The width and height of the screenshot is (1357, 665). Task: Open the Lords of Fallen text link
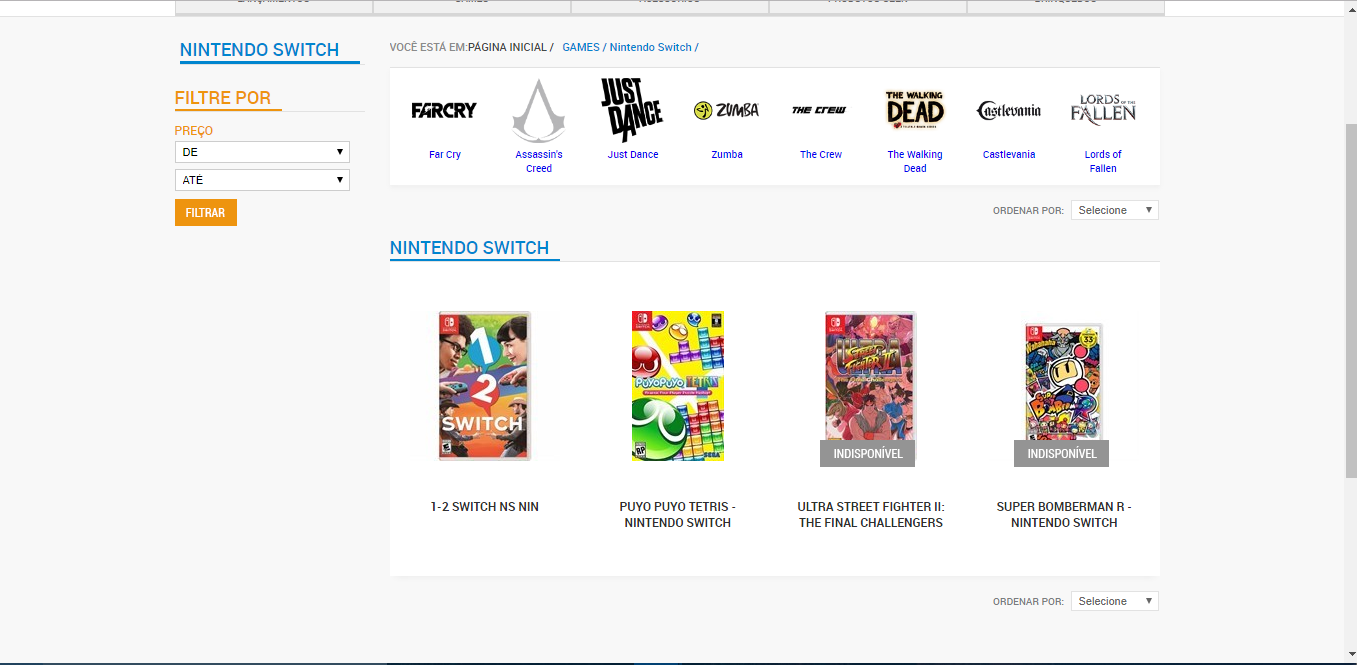point(1103,161)
